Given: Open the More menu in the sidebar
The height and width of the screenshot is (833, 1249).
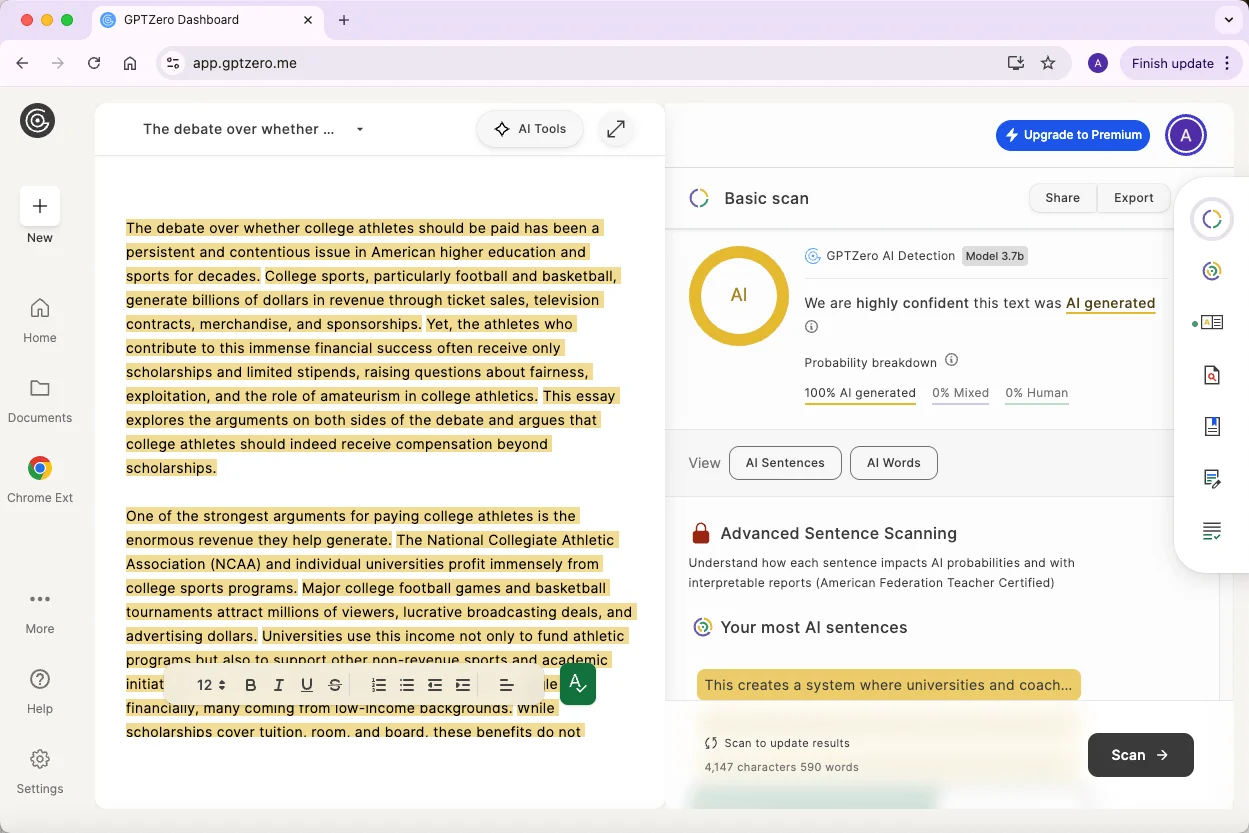Looking at the screenshot, I should pyautogui.click(x=40, y=612).
